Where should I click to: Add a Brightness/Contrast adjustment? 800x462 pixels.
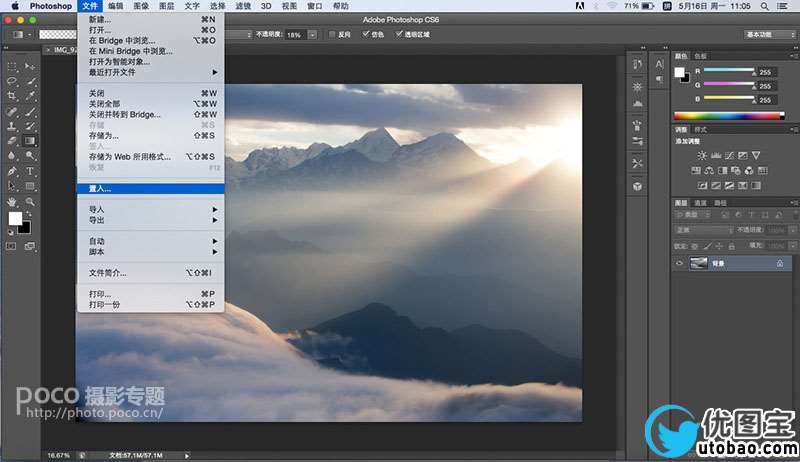tap(703, 156)
